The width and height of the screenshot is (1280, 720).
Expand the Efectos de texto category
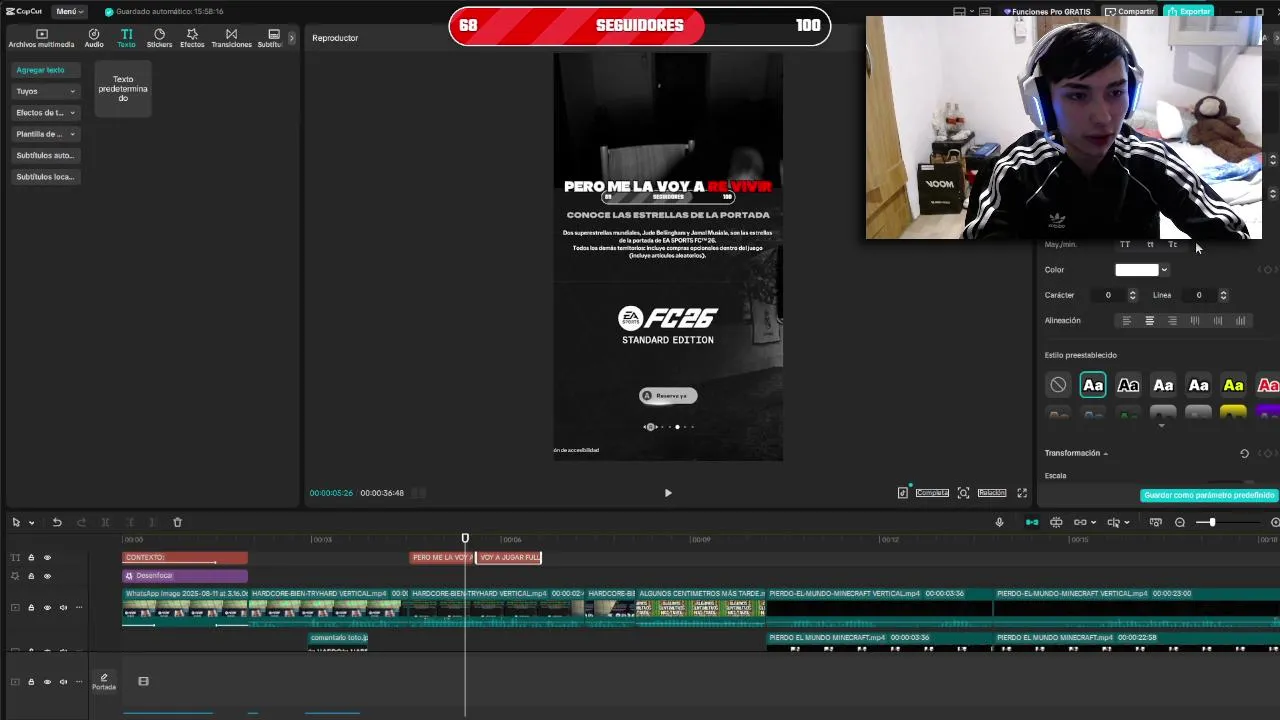pyautogui.click(x=45, y=113)
